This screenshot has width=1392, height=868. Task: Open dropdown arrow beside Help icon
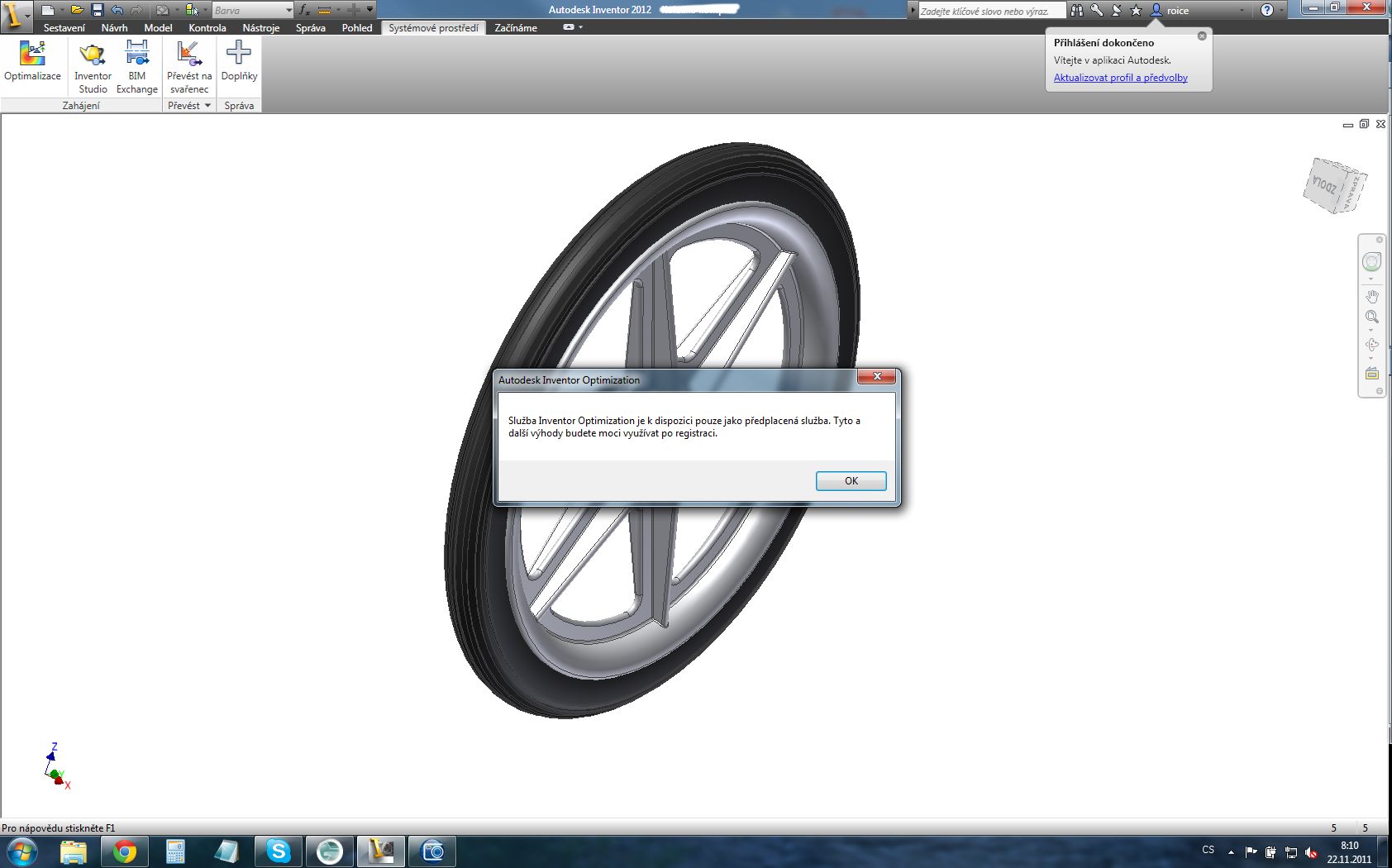(x=1282, y=10)
